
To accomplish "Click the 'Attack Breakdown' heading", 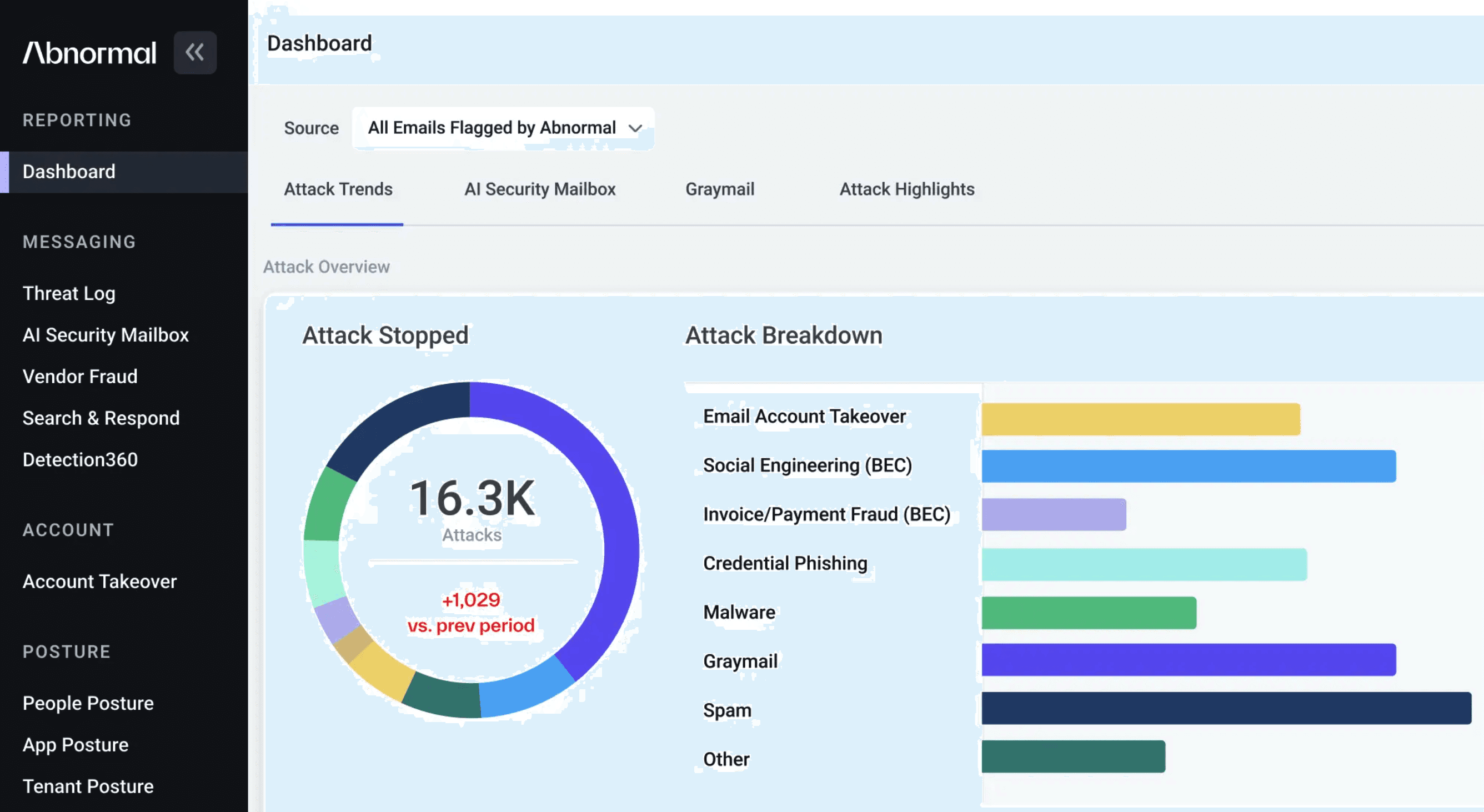I will click(x=784, y=335).
